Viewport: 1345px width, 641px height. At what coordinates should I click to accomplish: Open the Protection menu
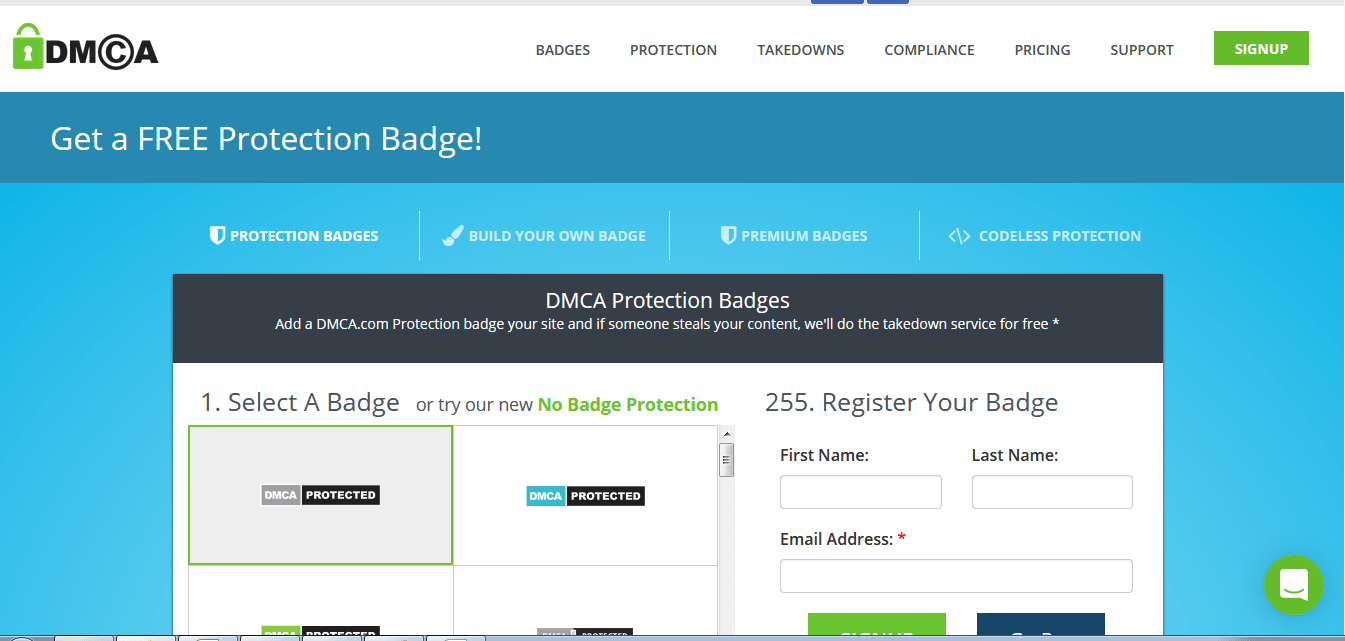pyautogui.click(x=673, y=50)
